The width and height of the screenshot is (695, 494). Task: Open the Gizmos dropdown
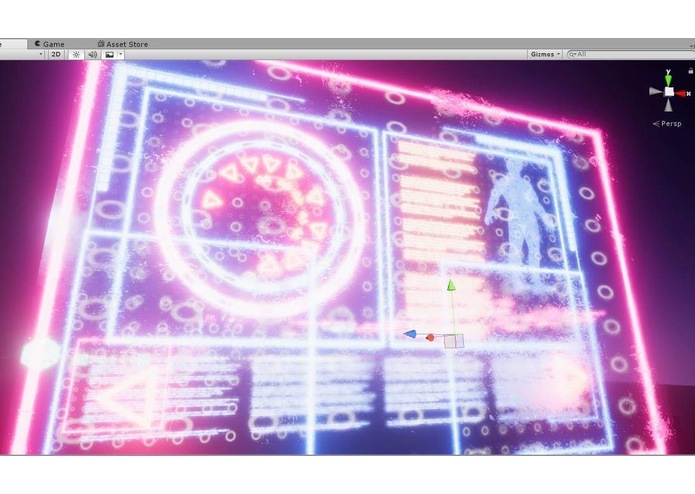click(x=546, y=54)
